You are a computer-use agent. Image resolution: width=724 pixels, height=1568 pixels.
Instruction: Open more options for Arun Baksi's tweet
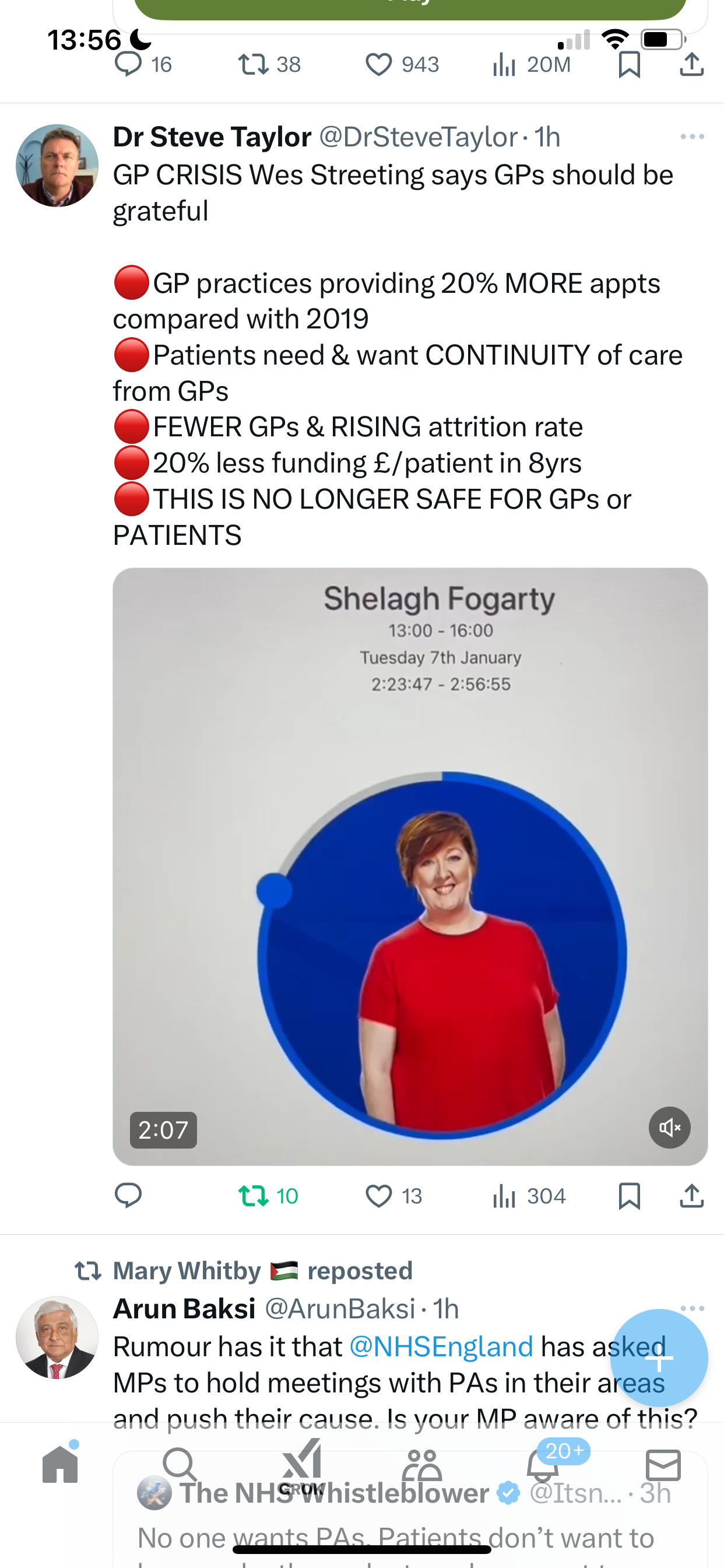[693, 1307]
